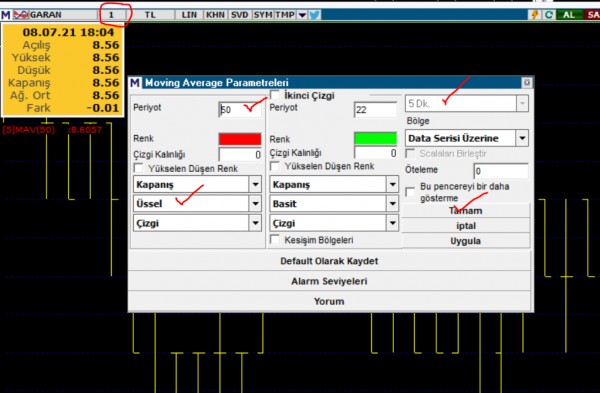Click the green C icon in the toolbar
The height and width of the screenshot is (393, 600).
(549, 15)
